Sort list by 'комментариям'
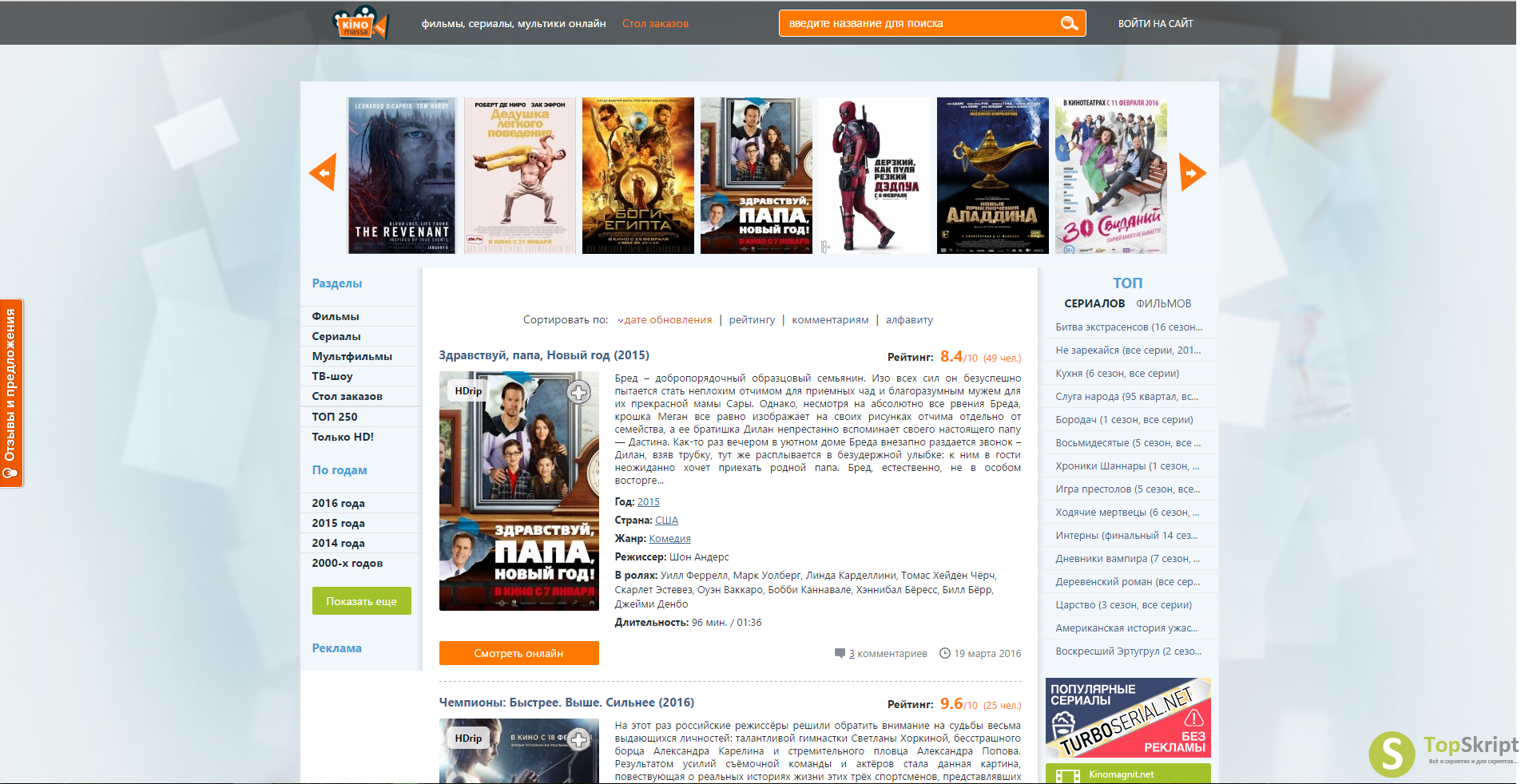This screenshot has height=784, width=1529. coord(830,319)
